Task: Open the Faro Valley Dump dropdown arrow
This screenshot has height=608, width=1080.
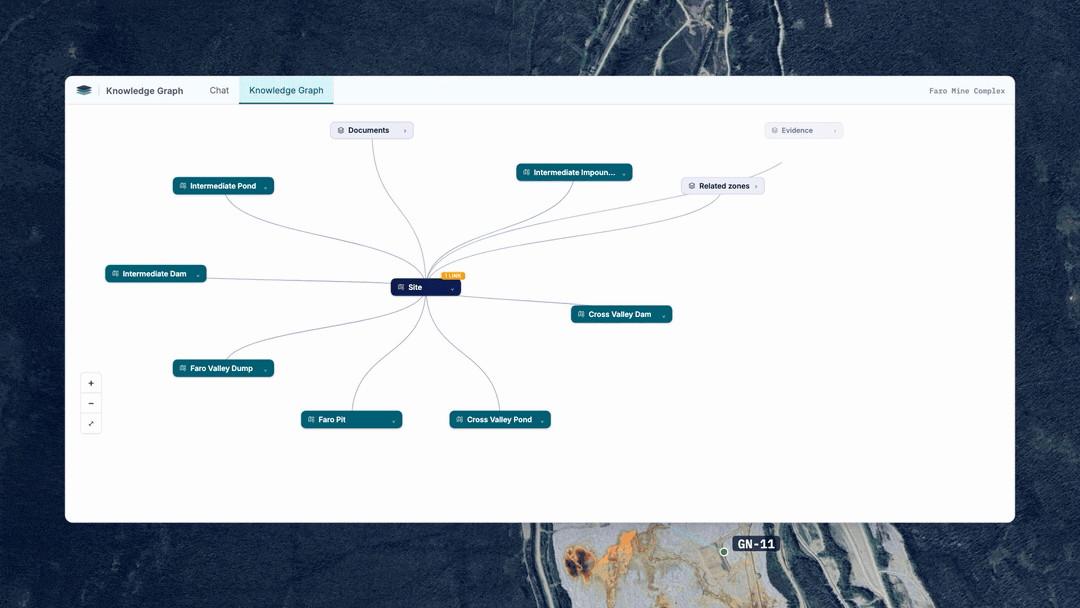Action: (265, 370)
